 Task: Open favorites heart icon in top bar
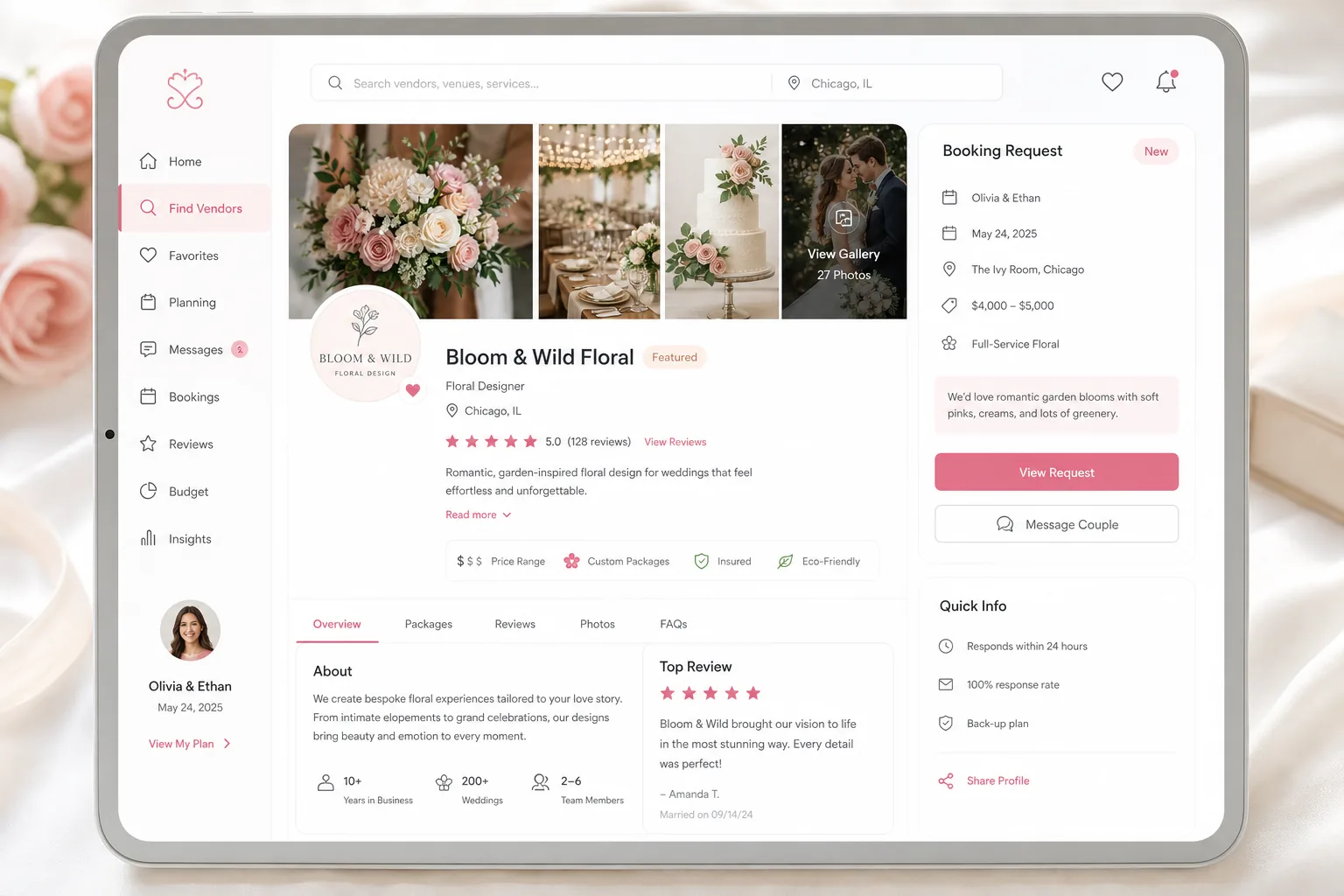pyautogui.click(x=1112, y=82)
